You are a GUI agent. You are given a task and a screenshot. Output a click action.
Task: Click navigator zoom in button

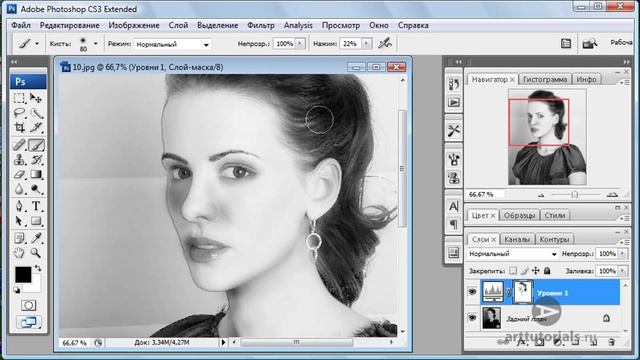[612, 195]
